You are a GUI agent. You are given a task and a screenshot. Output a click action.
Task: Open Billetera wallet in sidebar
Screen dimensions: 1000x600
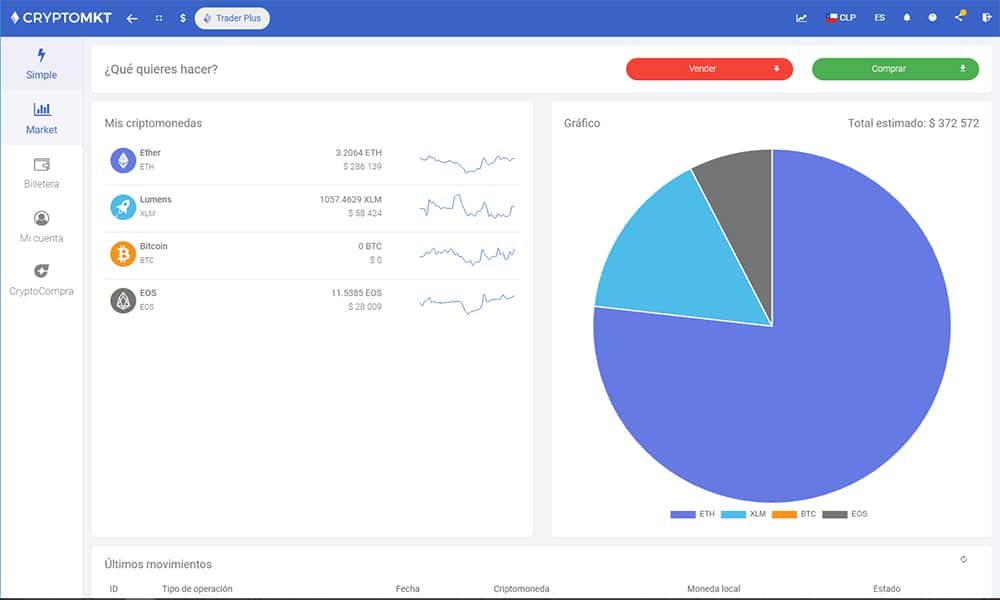tap(41, 173)
